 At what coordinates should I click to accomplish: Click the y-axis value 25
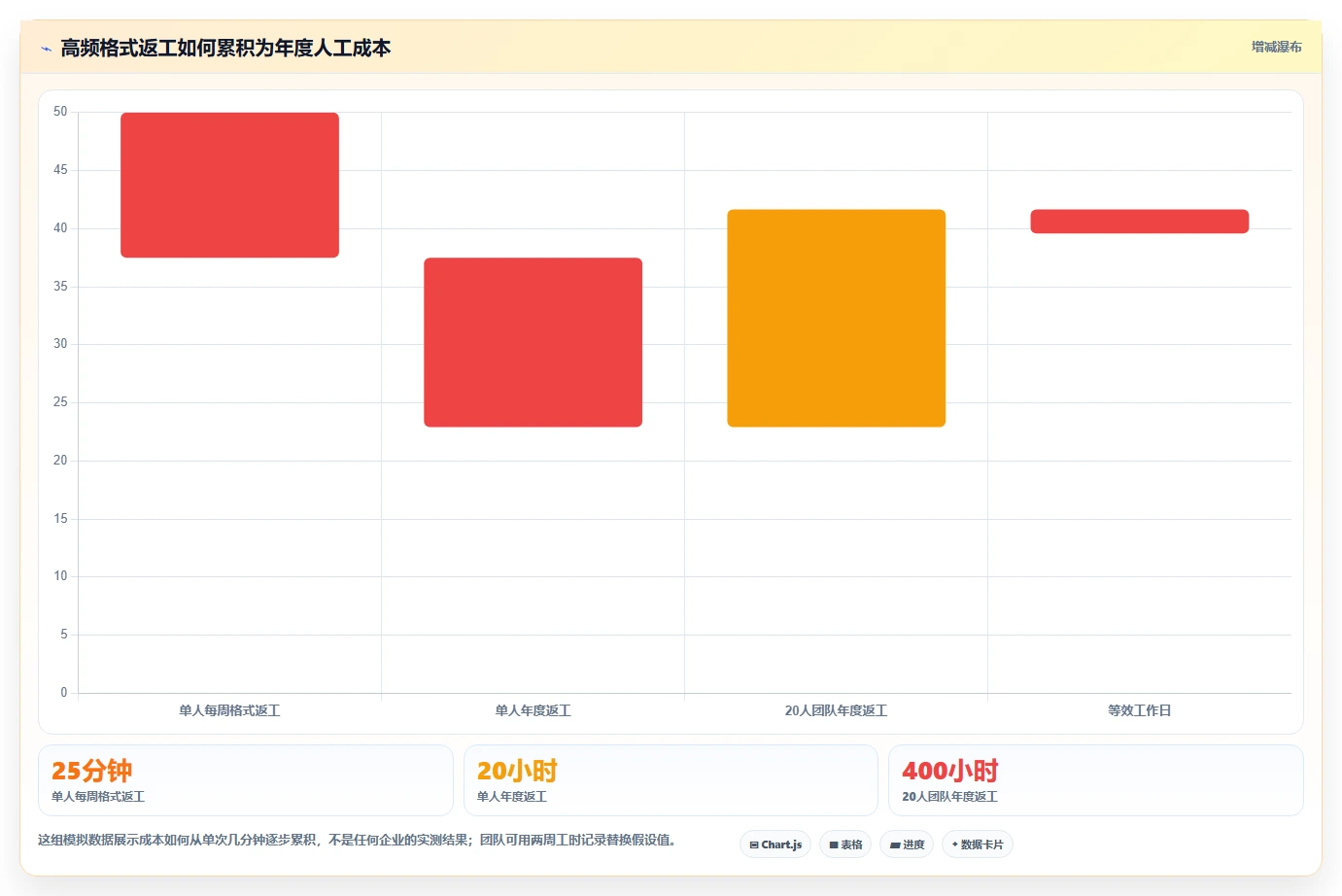60,402
